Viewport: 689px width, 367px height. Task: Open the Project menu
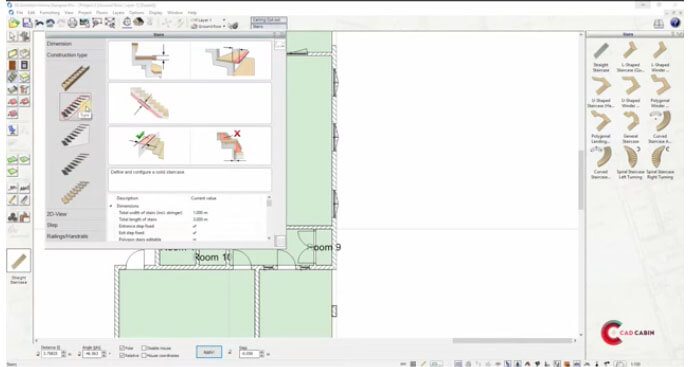point(85,13)
